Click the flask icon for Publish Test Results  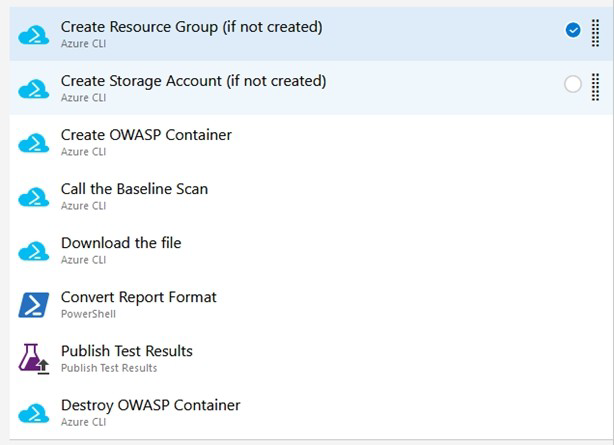34,358
